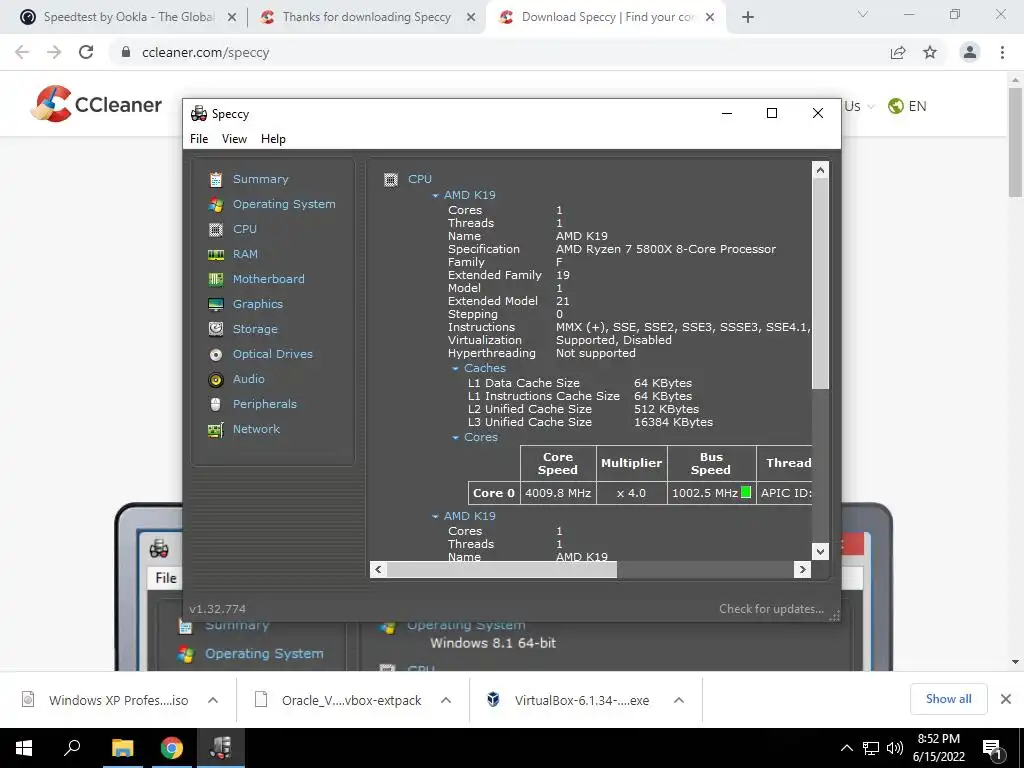Click the Optical Drives disc icon
The height and width of the screenshot is (768, 1024).
click(216, 355)
